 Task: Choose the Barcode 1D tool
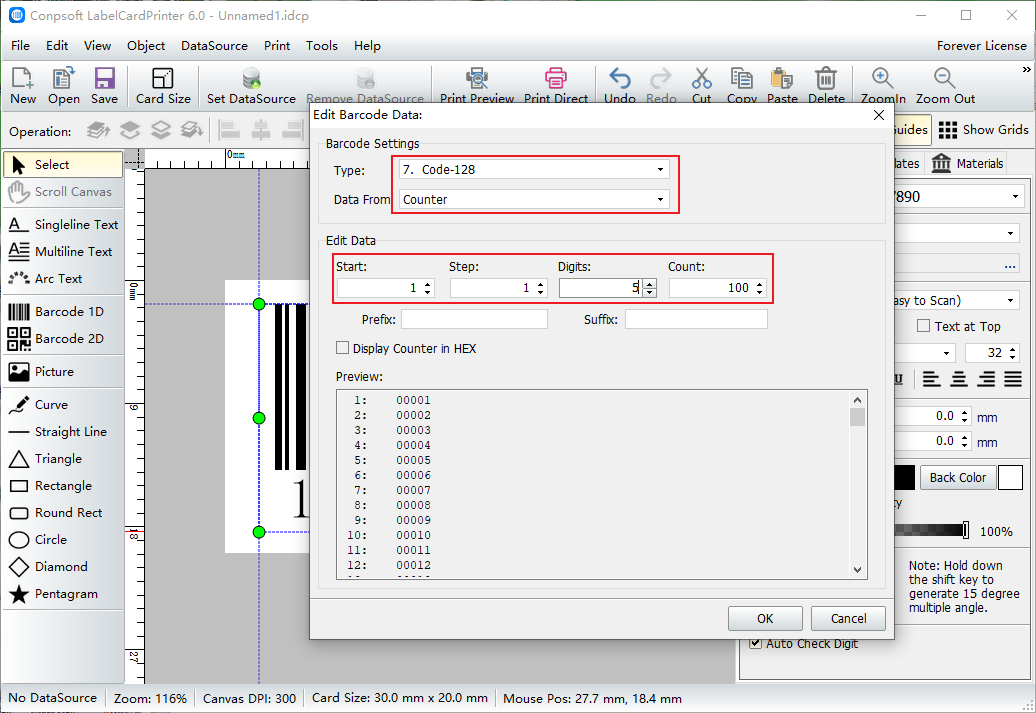point(63,311)
